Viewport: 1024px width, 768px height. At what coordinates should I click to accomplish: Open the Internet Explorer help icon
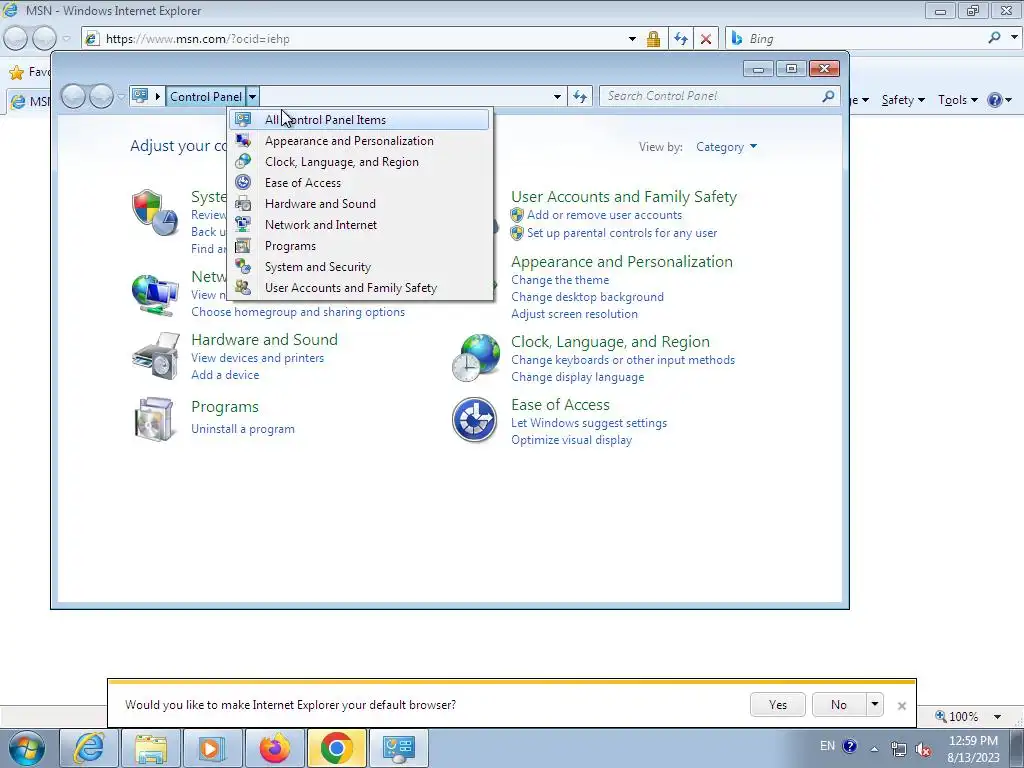pos(995,100)
